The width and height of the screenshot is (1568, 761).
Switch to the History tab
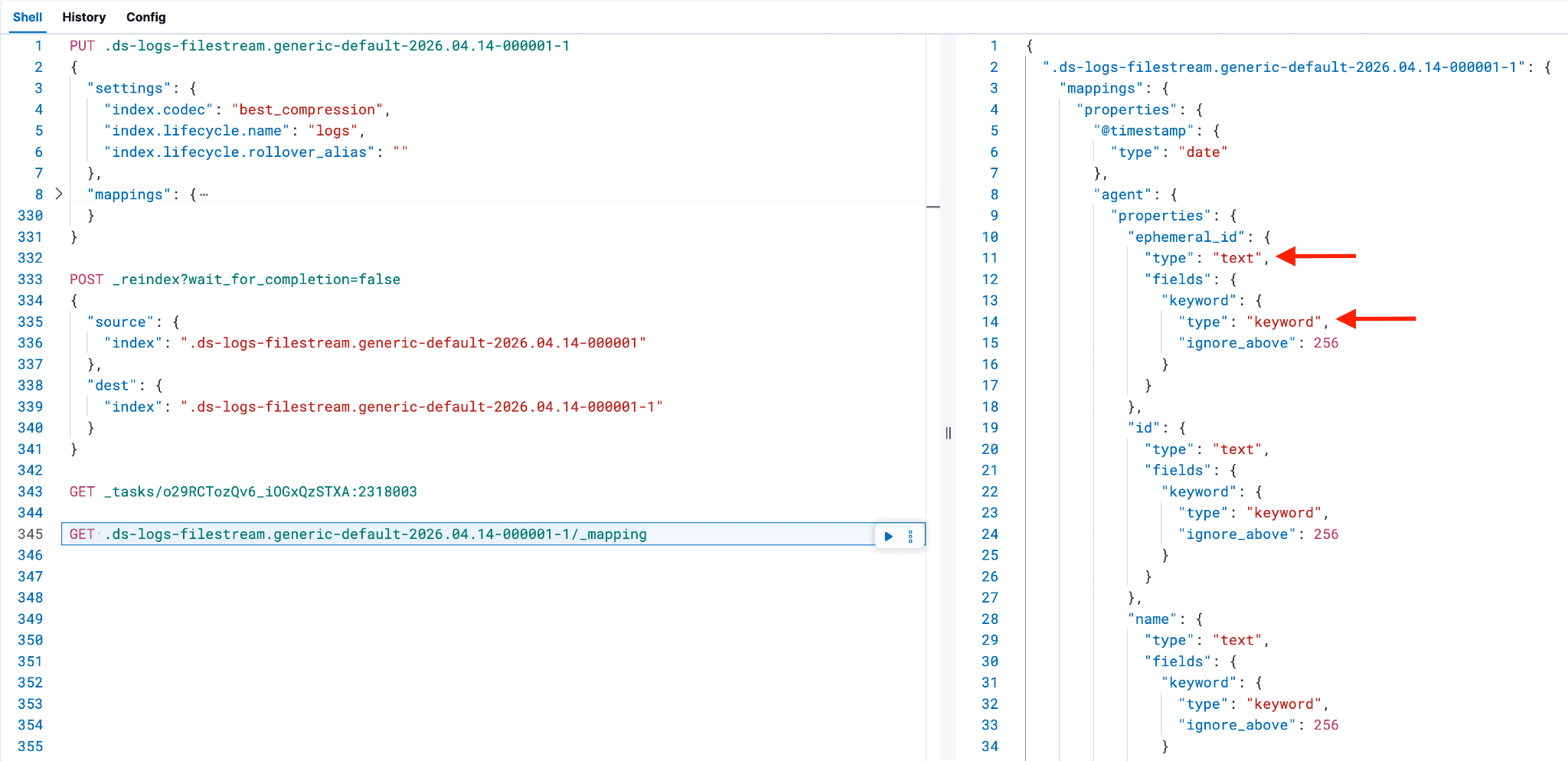coord(83,17)
